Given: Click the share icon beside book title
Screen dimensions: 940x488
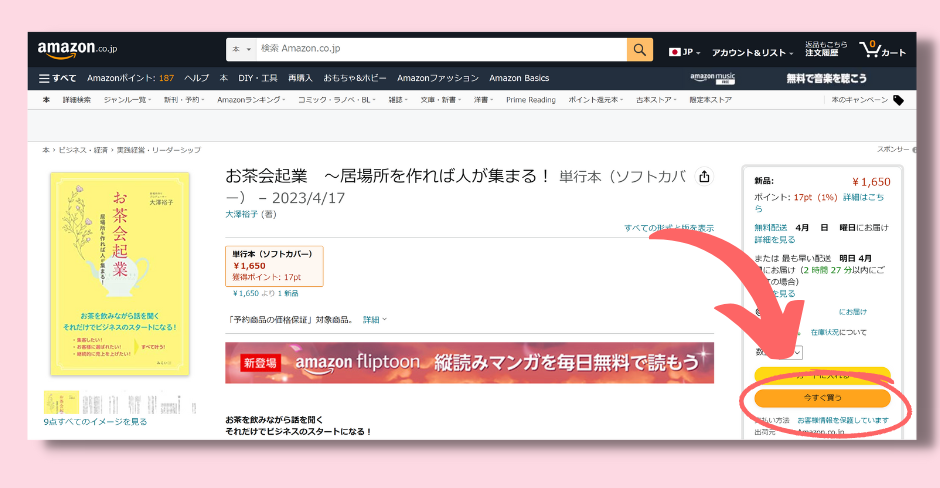Looking at the screenshot, I should (x=704, y=177).
